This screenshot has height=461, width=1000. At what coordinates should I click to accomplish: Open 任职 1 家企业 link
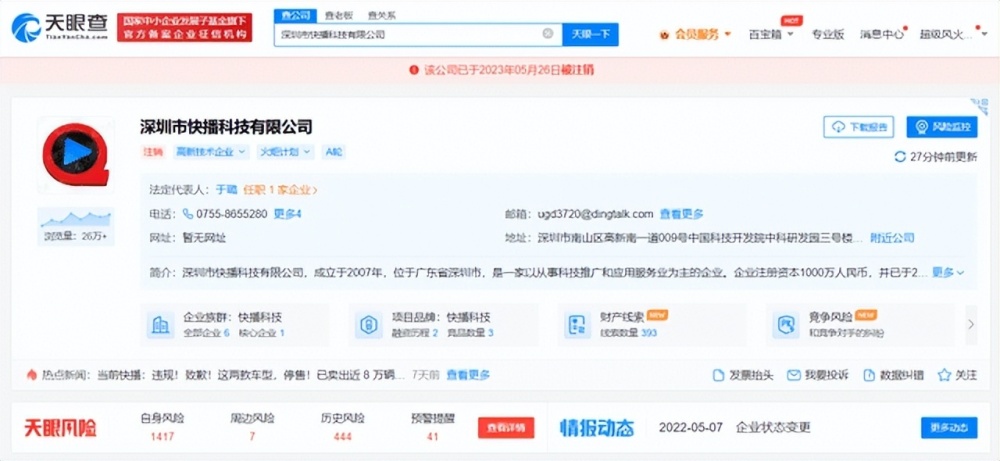pos(279,189)
